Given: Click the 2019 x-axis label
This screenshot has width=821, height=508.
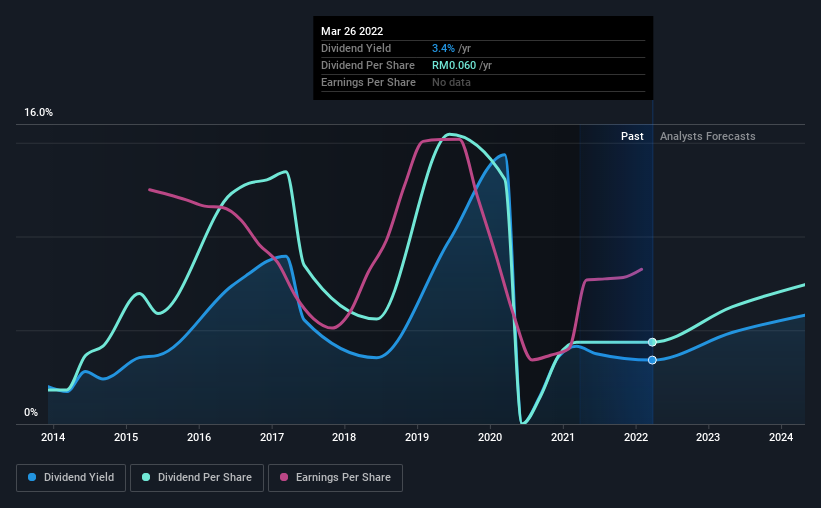Looking at the screenshot, I should pyautogui.click(x=417, y=437).
